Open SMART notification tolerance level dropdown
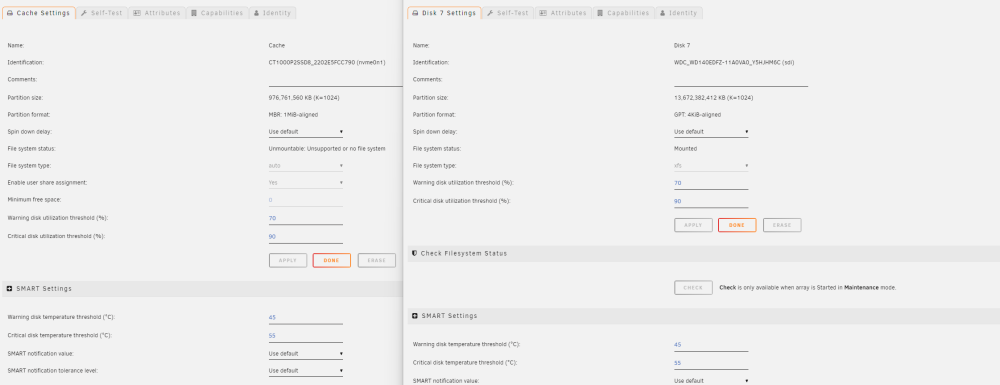 click(305, 371)
